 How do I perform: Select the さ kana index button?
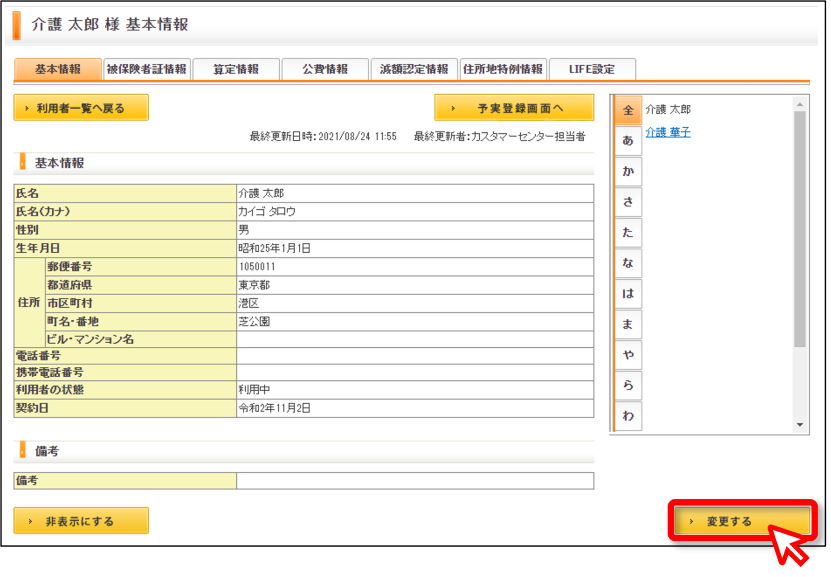tap(628, 202)
